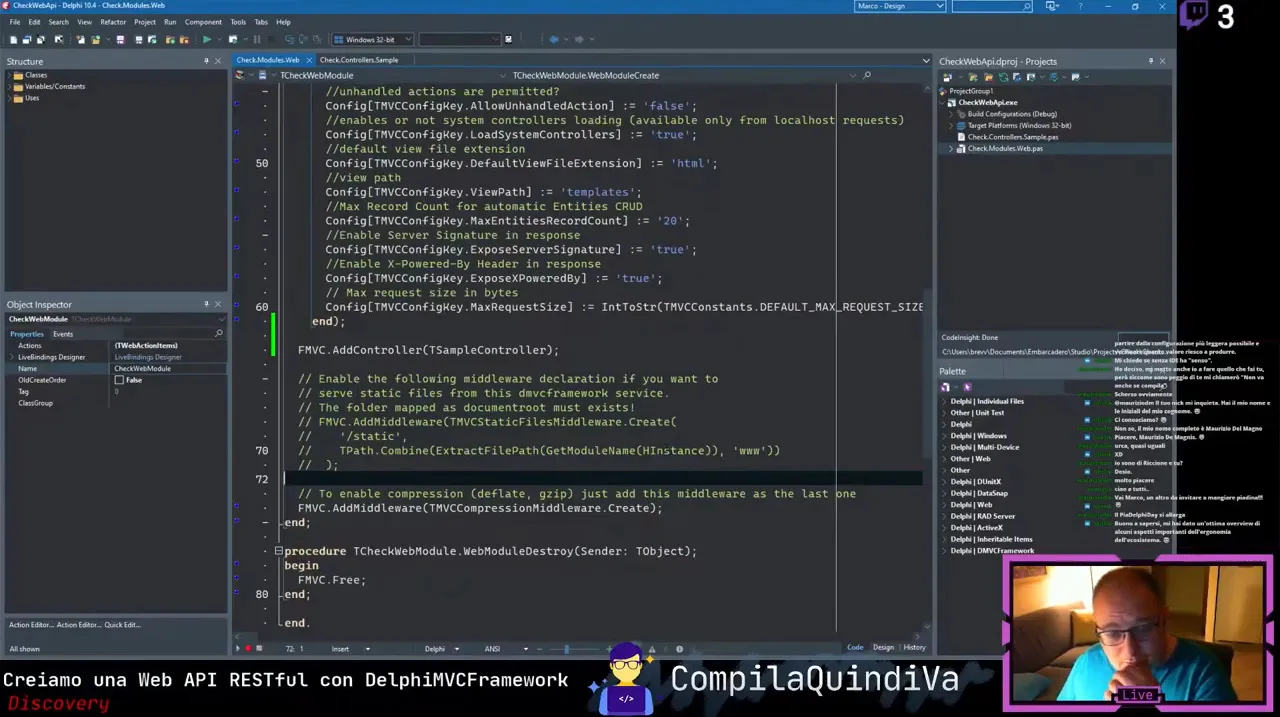
Task: Click the macro stop square in status bar
Action: pos(259,648)
